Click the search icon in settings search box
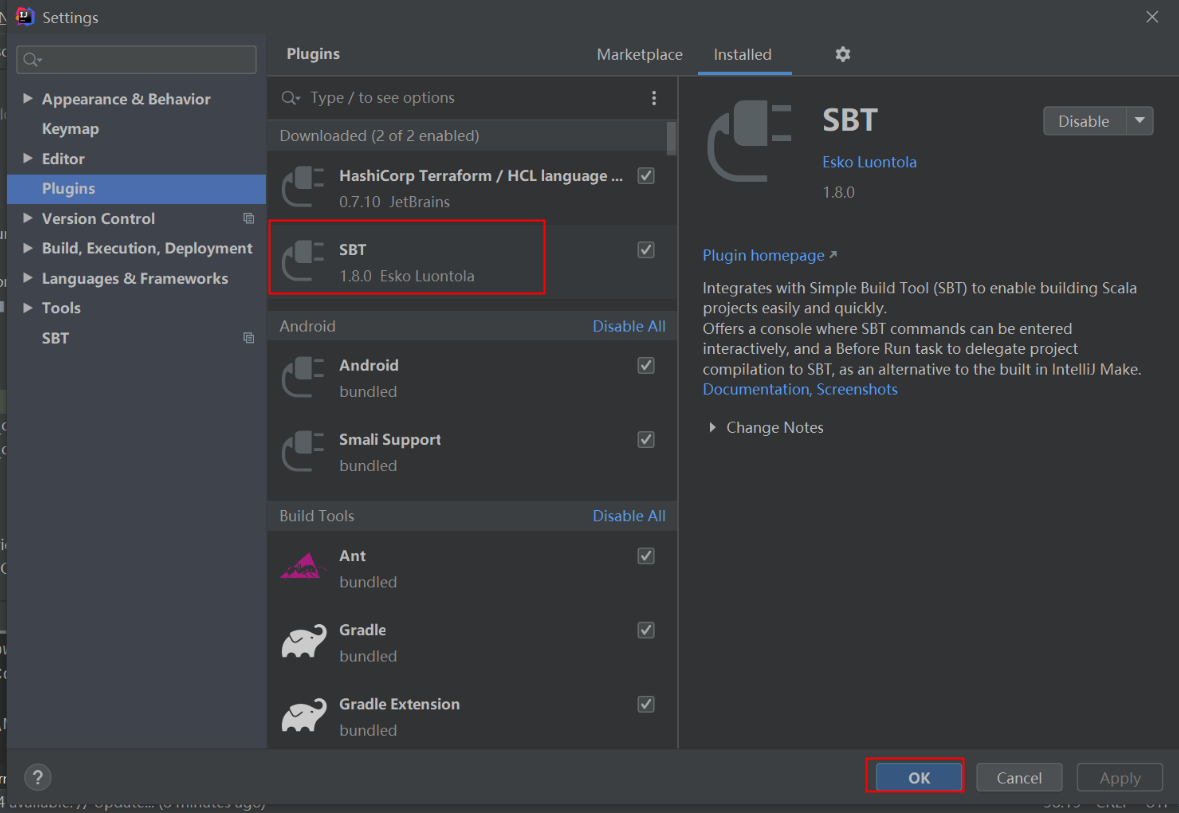 tap(32, 59)
